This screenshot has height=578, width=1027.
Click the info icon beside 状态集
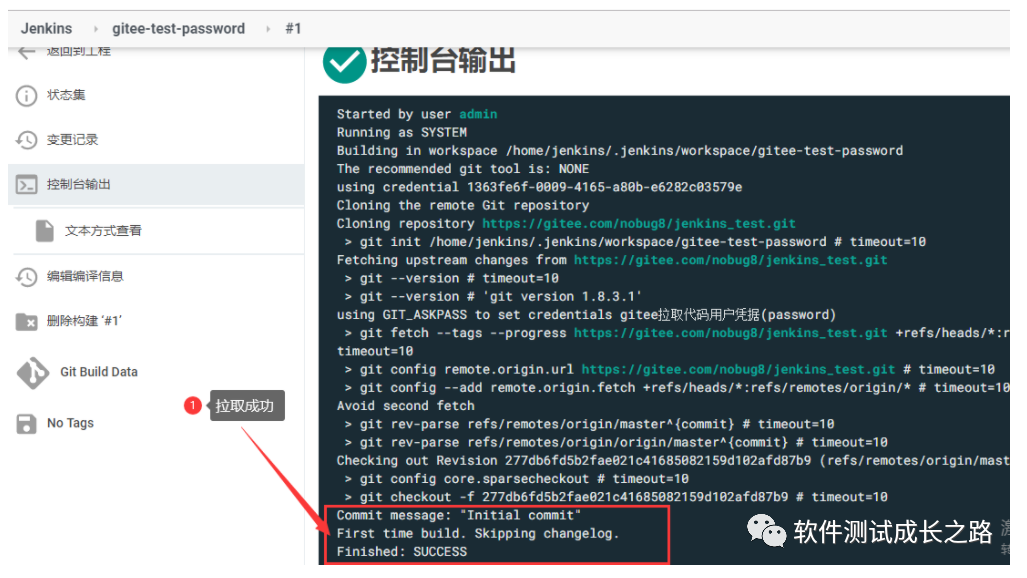pos(26,96)
